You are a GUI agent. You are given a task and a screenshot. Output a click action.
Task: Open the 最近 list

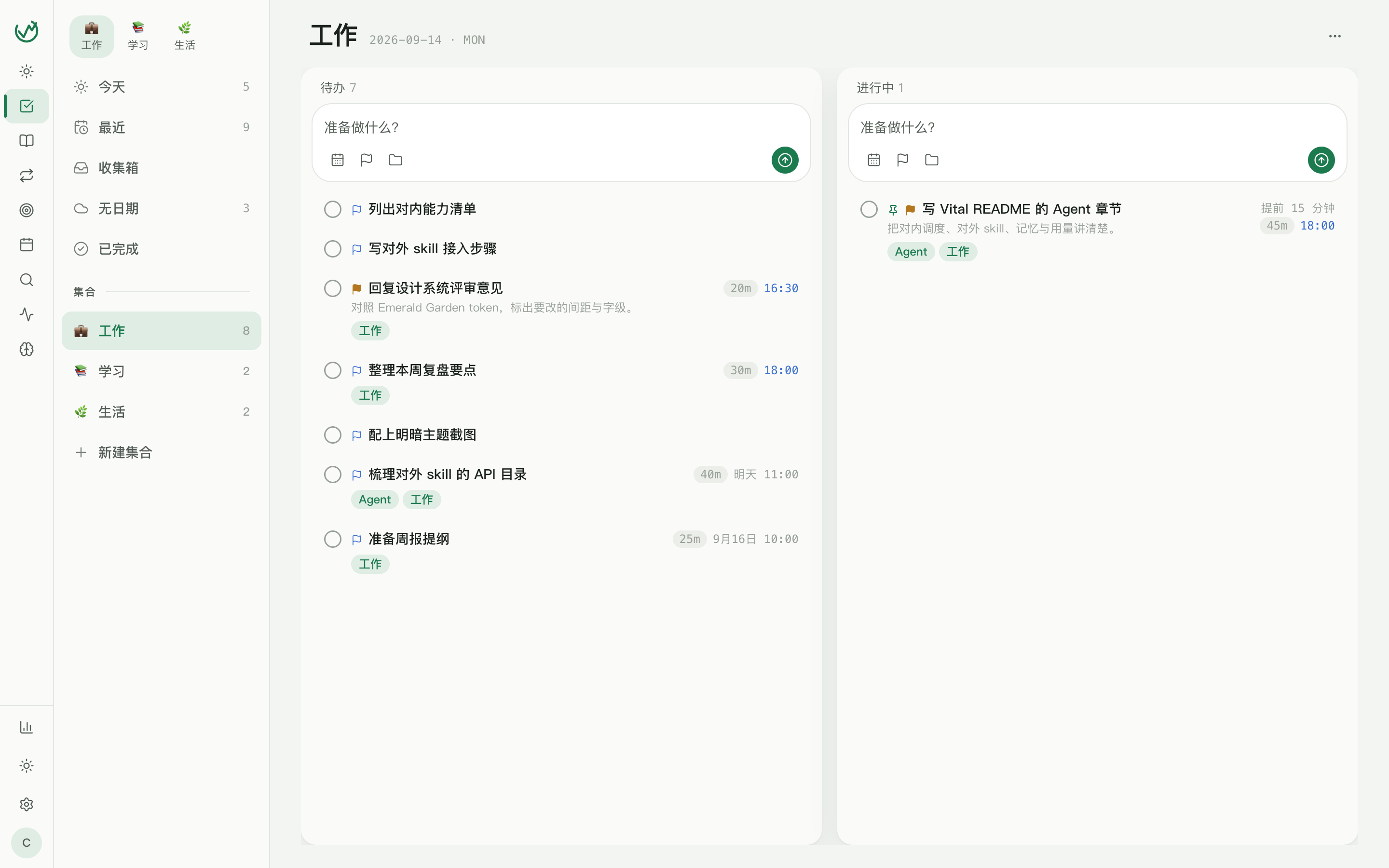click(161, 127)
